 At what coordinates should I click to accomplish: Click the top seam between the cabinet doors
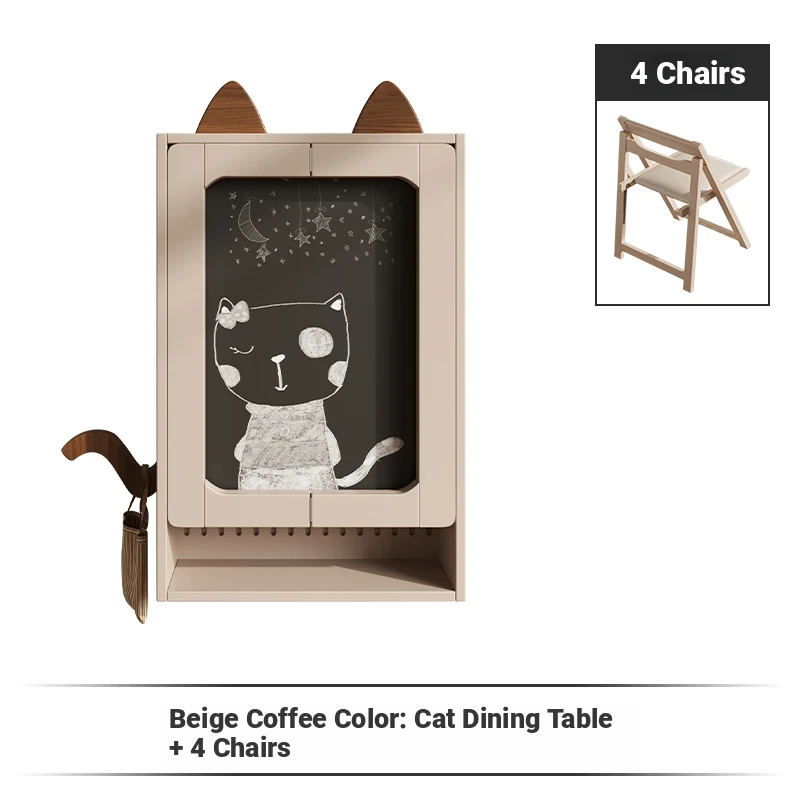pyautogui.click(x=310, y=153)
